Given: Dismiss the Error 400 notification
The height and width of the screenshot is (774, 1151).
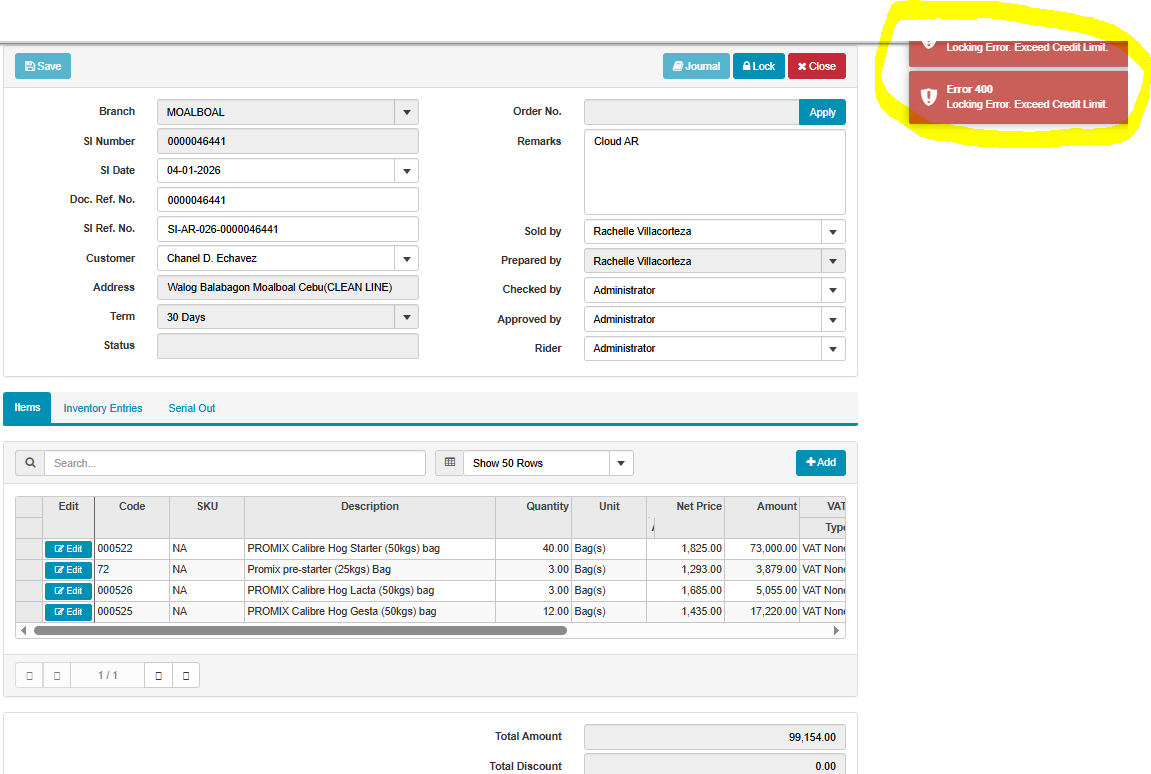Looking at the screenshot, I should (1017, 97).
